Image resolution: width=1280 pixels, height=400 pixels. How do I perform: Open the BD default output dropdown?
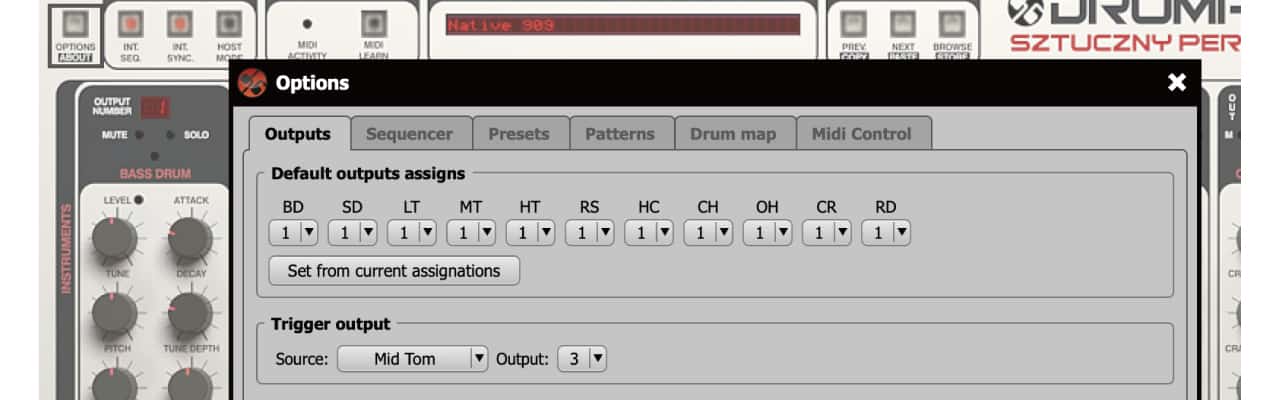tap(294, 233)
